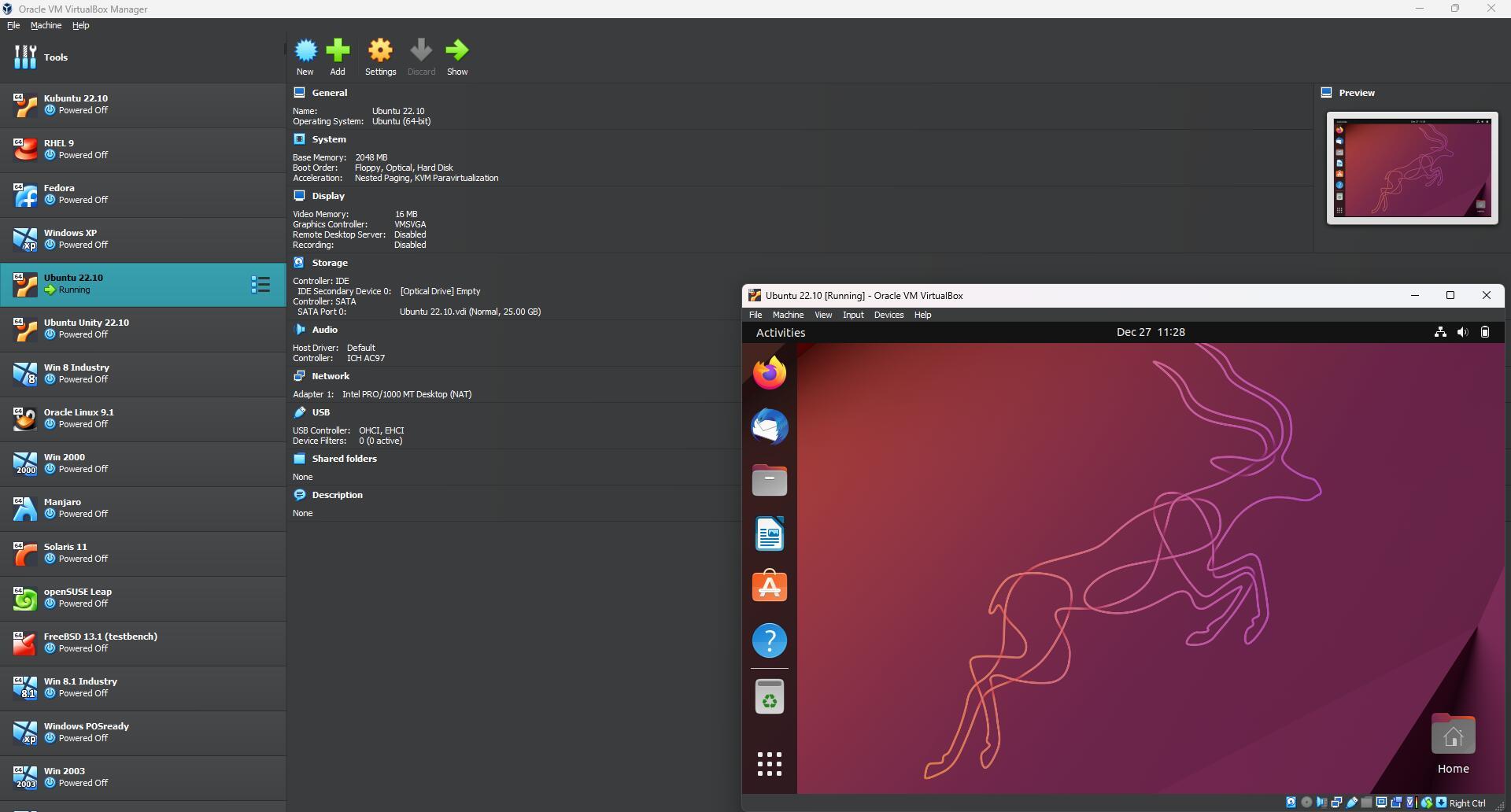
Task: Open the Help app in the Ubuntu dock
Action: (769, 640)
